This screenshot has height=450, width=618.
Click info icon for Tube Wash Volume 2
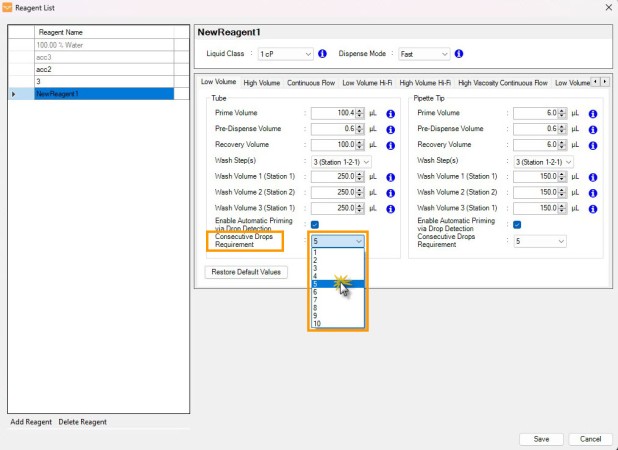[x=390, y=193]
